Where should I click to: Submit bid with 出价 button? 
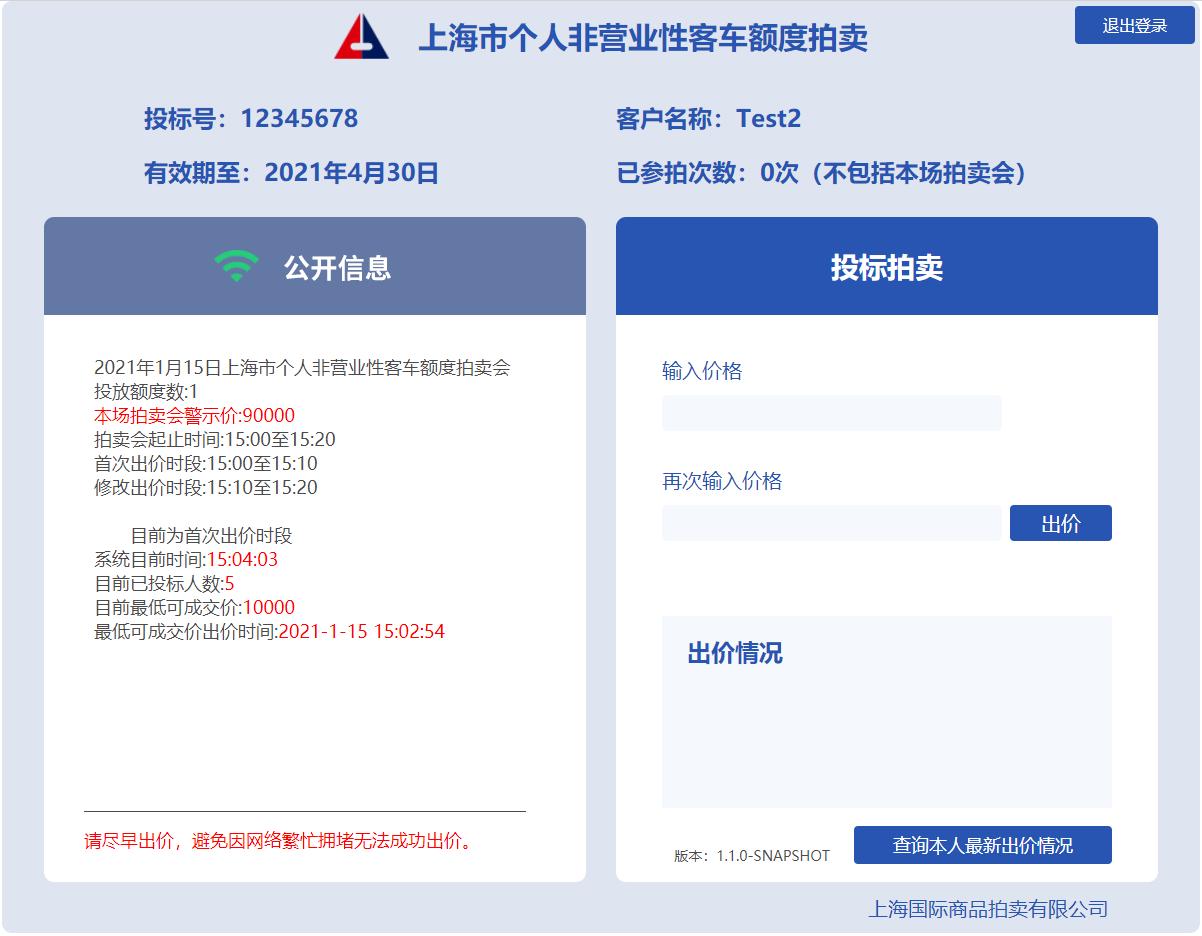click(1061, 523)
